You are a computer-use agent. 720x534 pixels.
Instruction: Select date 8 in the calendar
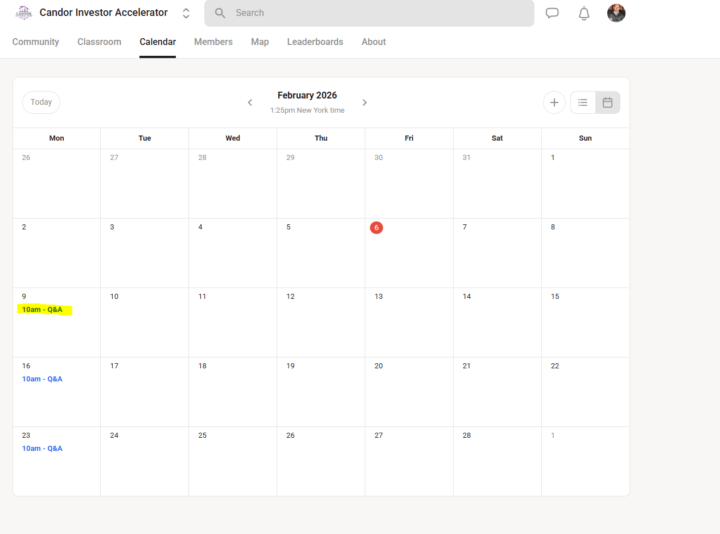pyautogui.click(x=553, y=227)
